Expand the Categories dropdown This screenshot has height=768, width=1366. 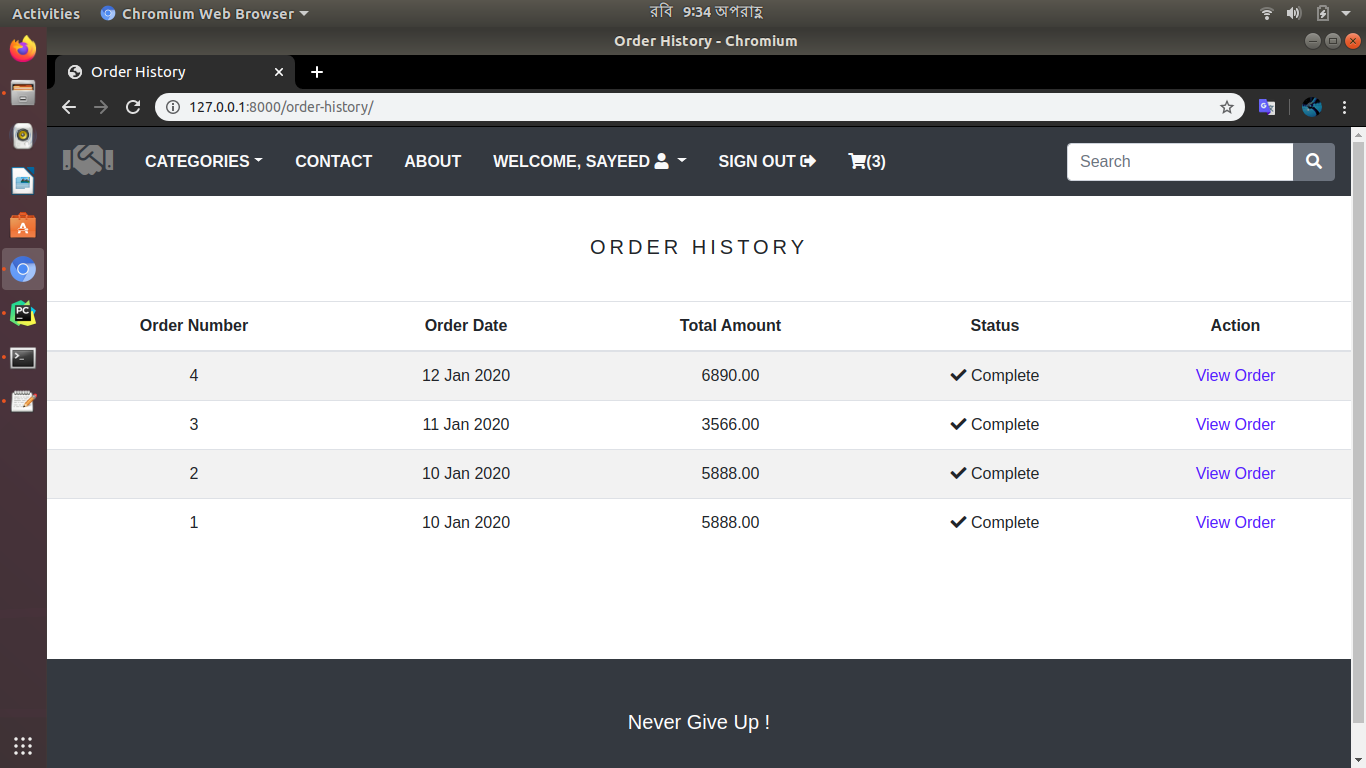[204, 161]
